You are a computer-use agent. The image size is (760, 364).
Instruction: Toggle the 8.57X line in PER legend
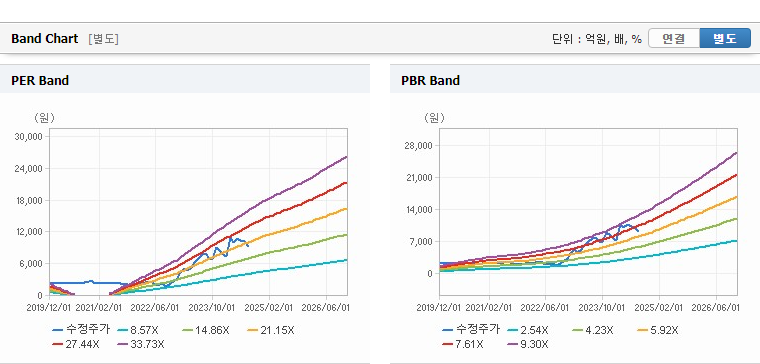point(139,331)
